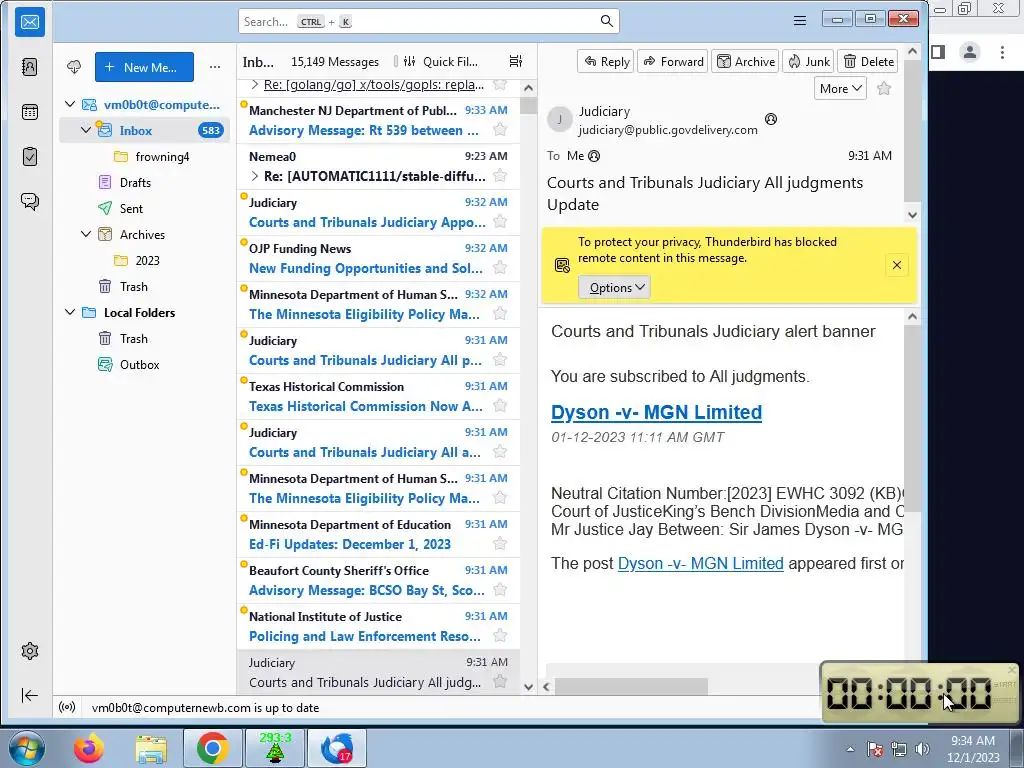Click the online status icon in status bar

point(67,707)
